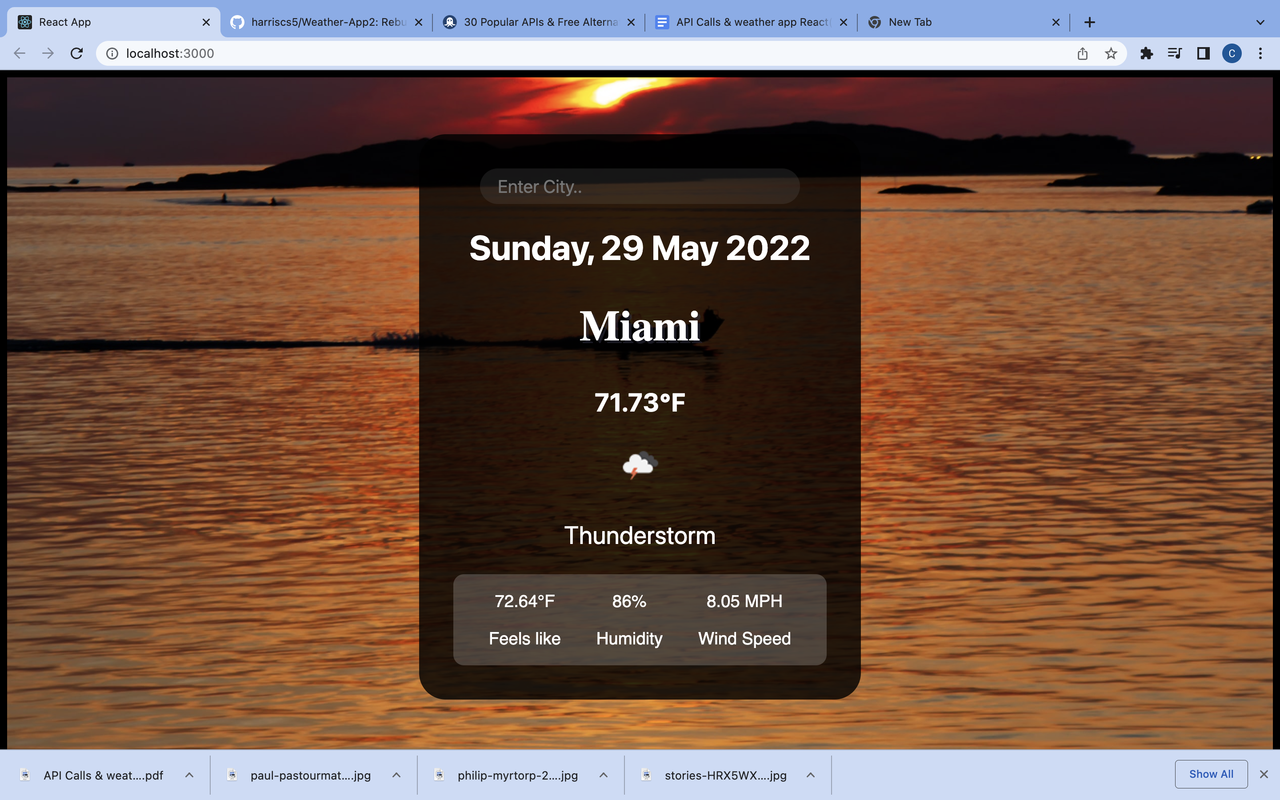Collapse the paul-pastourmat jpg download chevron
Screen dimensions: 1280x800
(396, 775)
